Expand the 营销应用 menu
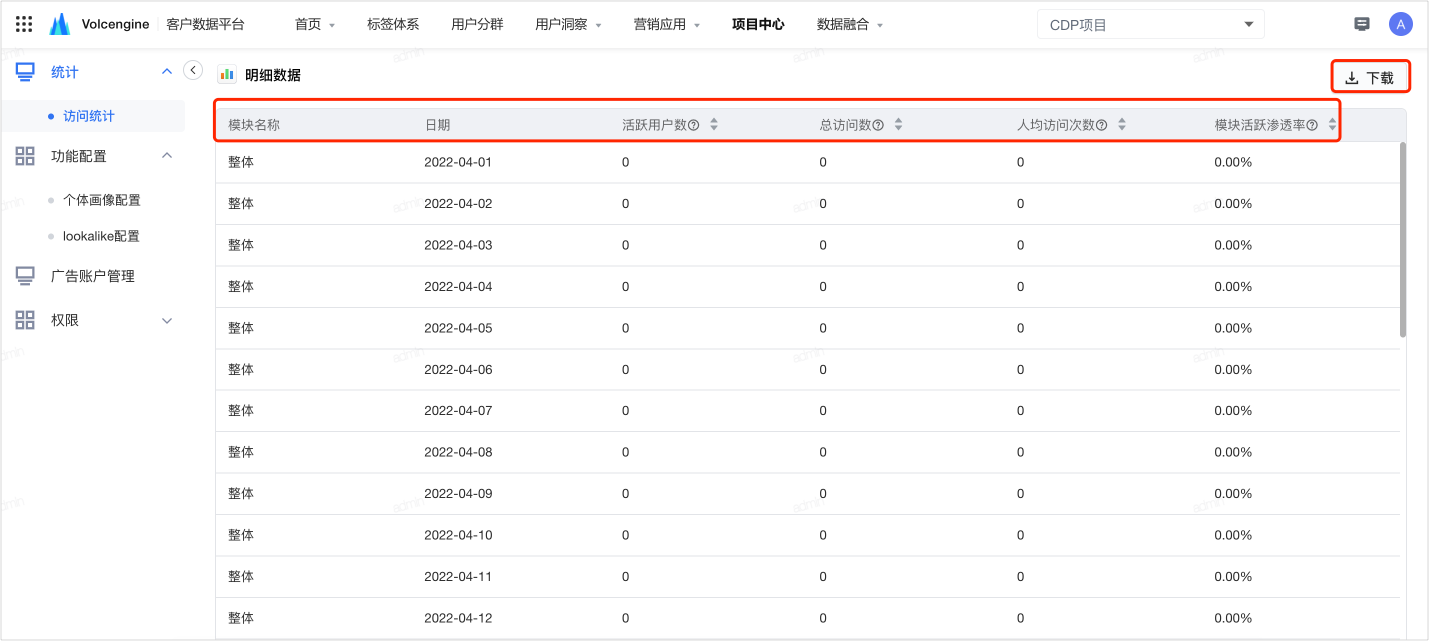The height and width of the screenshot is (641, 1429). [x=667, y=24]
